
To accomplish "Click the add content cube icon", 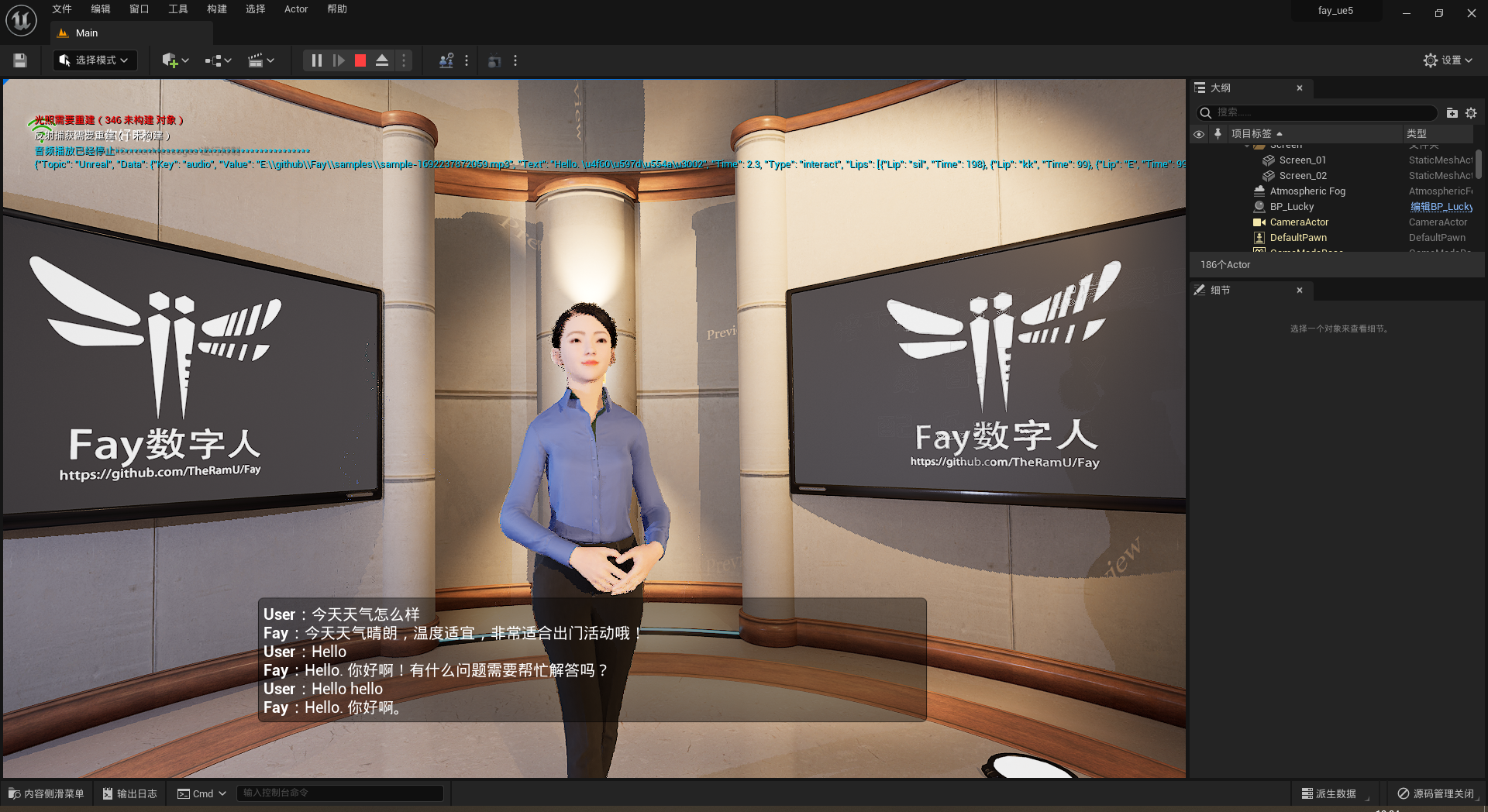I will point(169,60).
